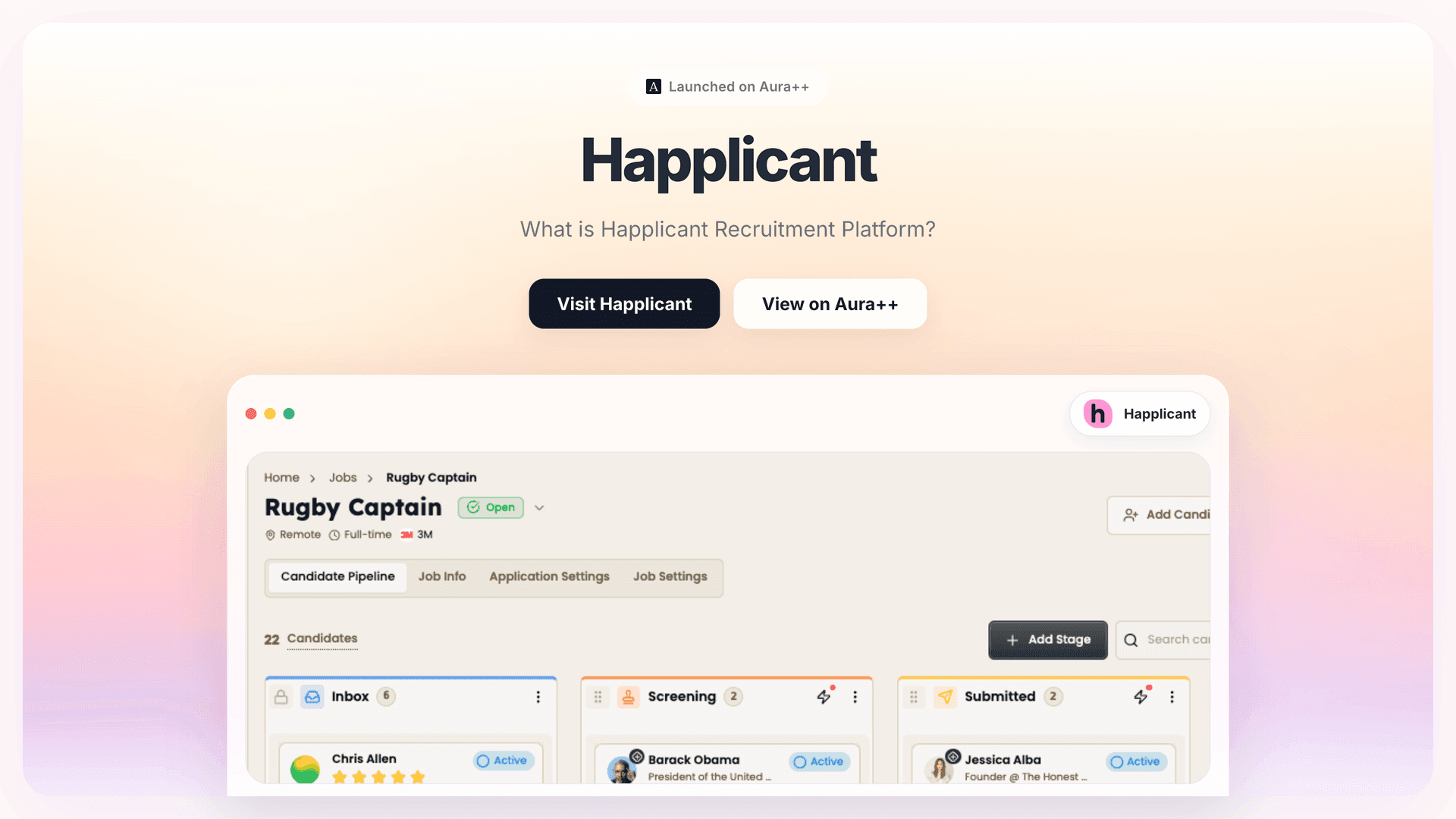This screenshot has width=1456, height=819.
Task: Click 'What is Happlicant Recruitment Platform?' subtitle
Action: point(728,230)
